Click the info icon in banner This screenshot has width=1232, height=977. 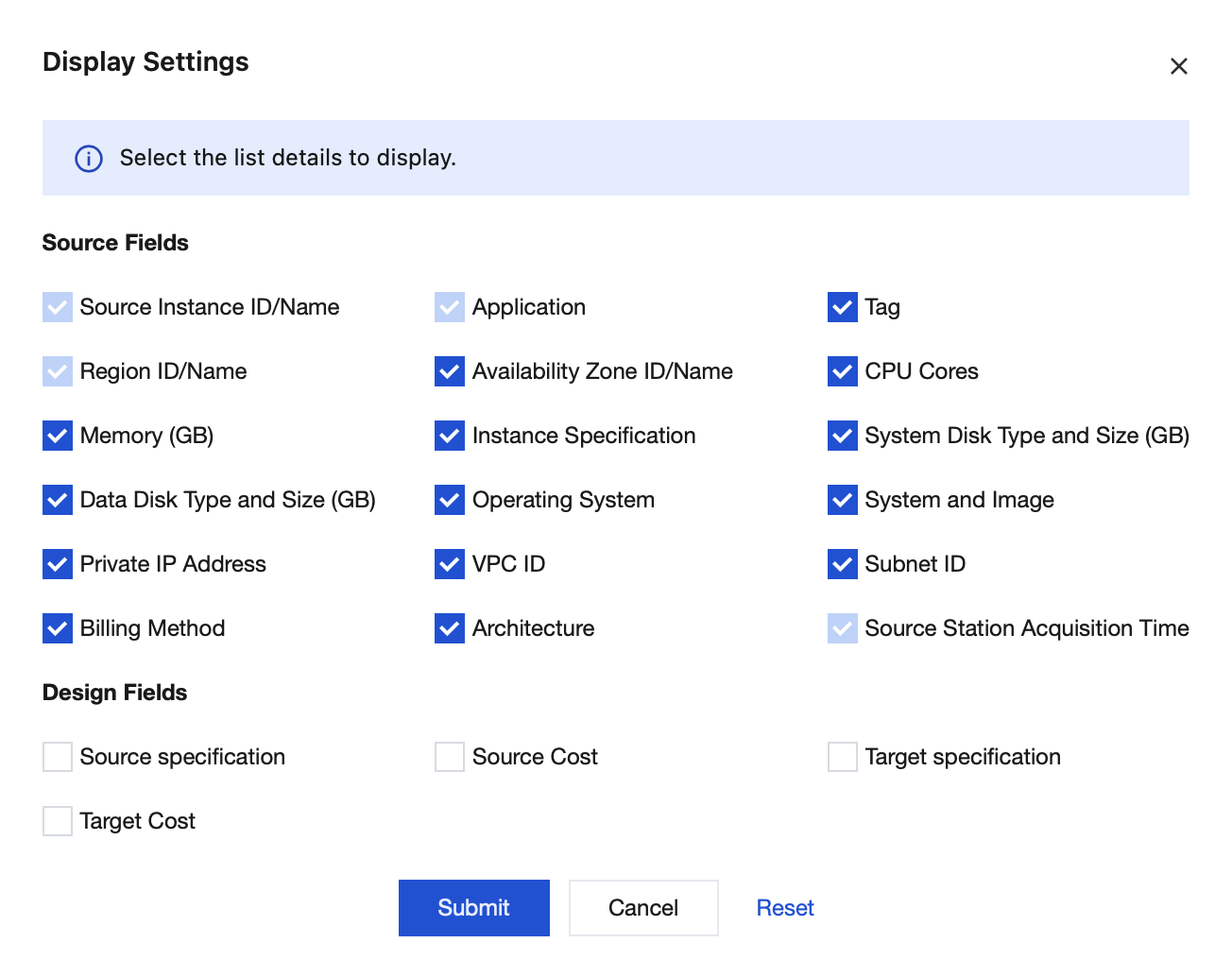89,159
